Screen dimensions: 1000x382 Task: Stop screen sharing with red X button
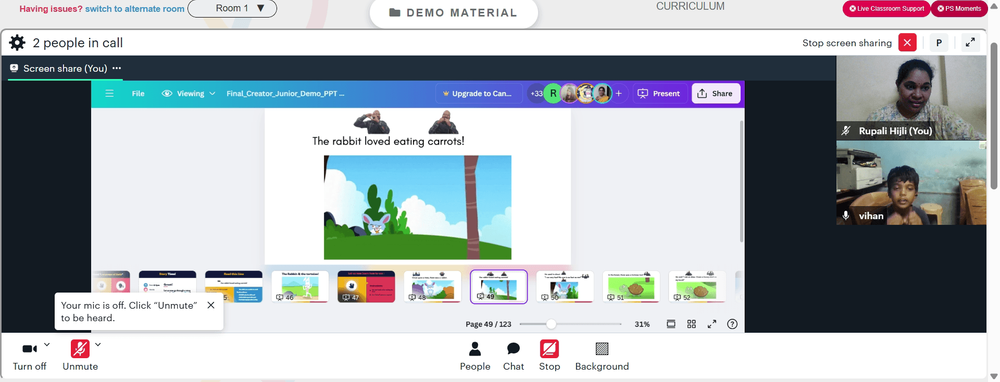point(907,43)
